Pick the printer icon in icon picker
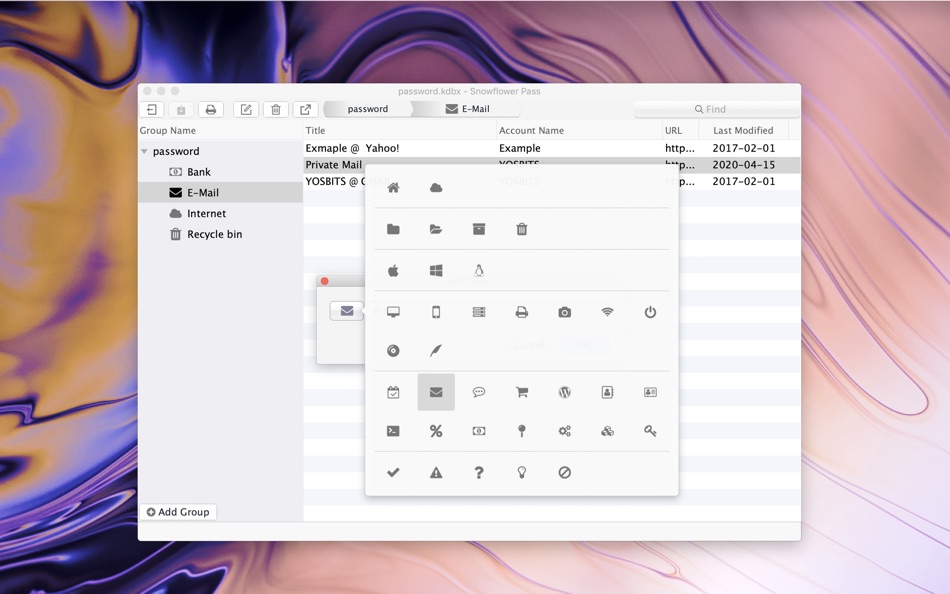The height and width of the screenshot is (594, 950). [522, 312]
